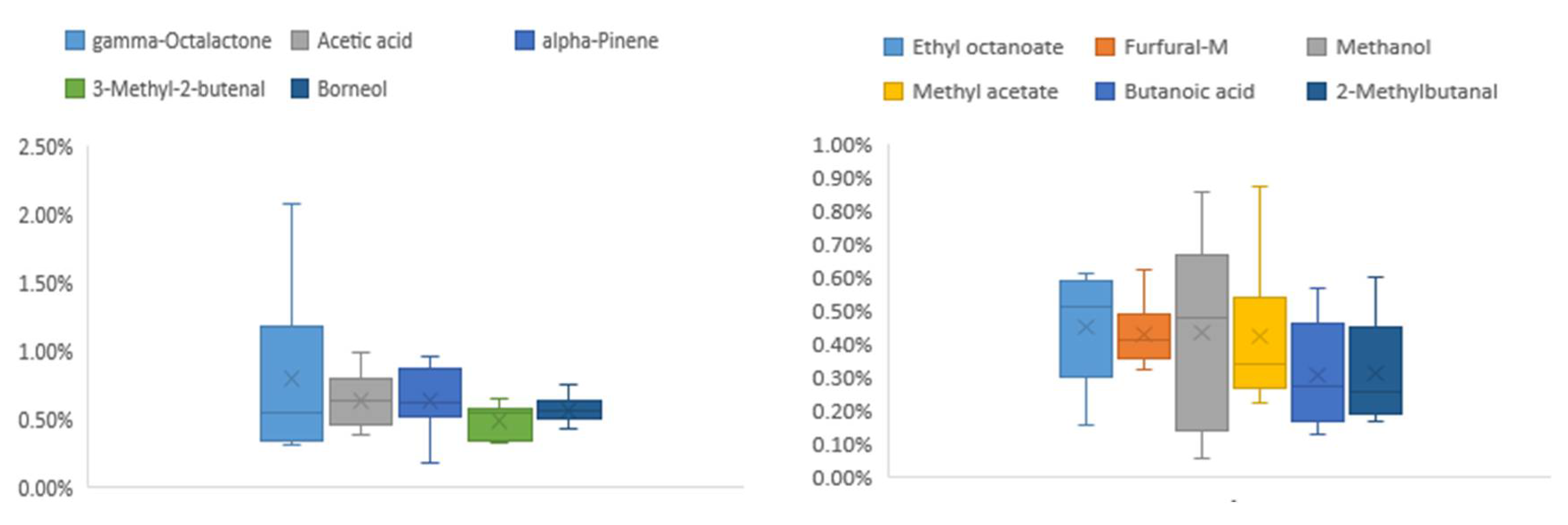The image size is (1568, 525).
Task: Click the green 3-Methyl-2-butenal legend swatch
Action: tap(75, 89)
